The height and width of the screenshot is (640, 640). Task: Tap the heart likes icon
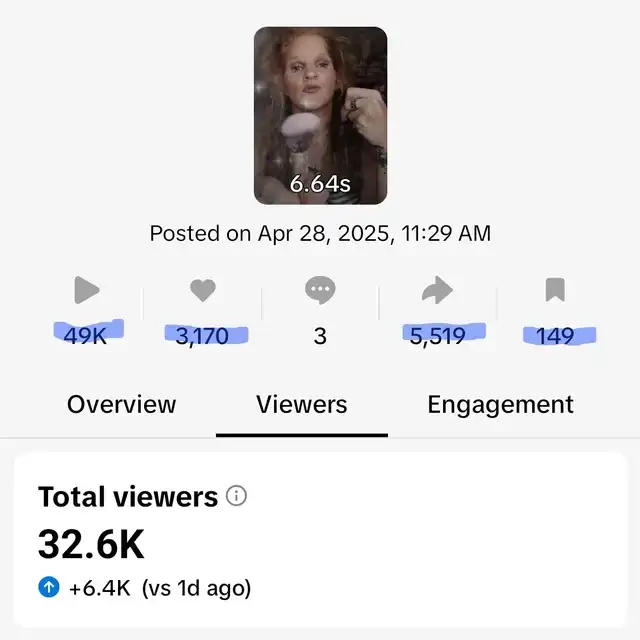click(x=203, y=291)
